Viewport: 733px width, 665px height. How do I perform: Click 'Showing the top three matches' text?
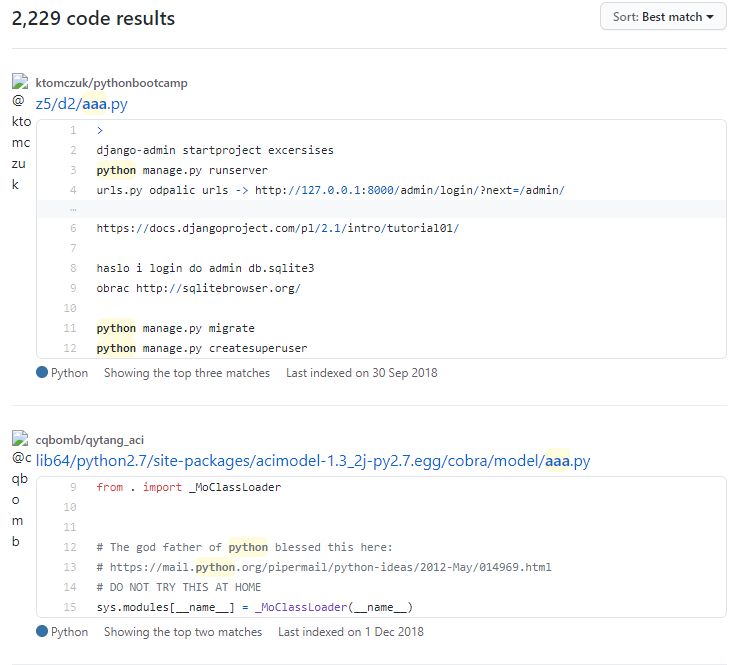pyautogui.click(x=187, y=373)
